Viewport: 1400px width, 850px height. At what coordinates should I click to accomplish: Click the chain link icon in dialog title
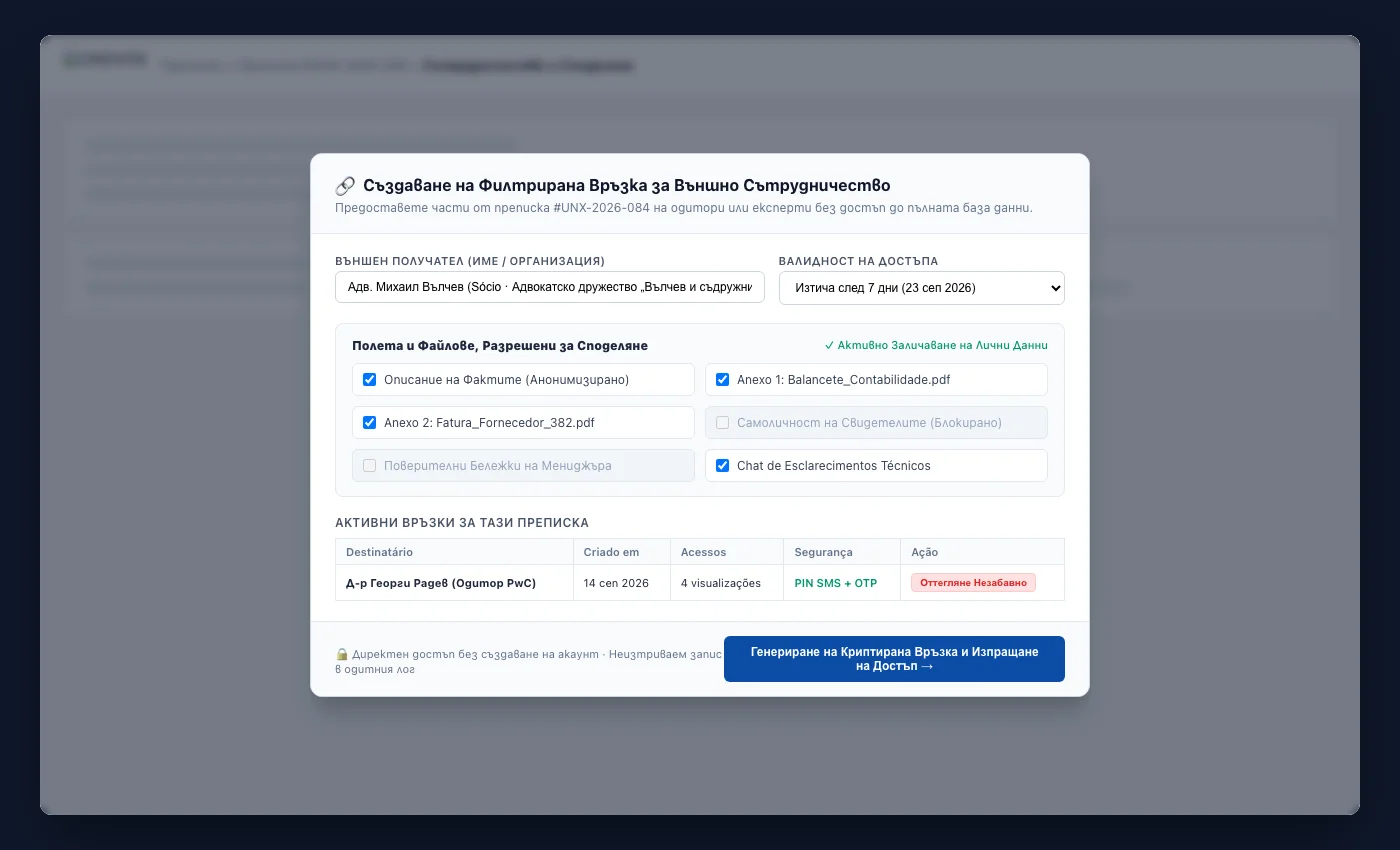[345, 186]
